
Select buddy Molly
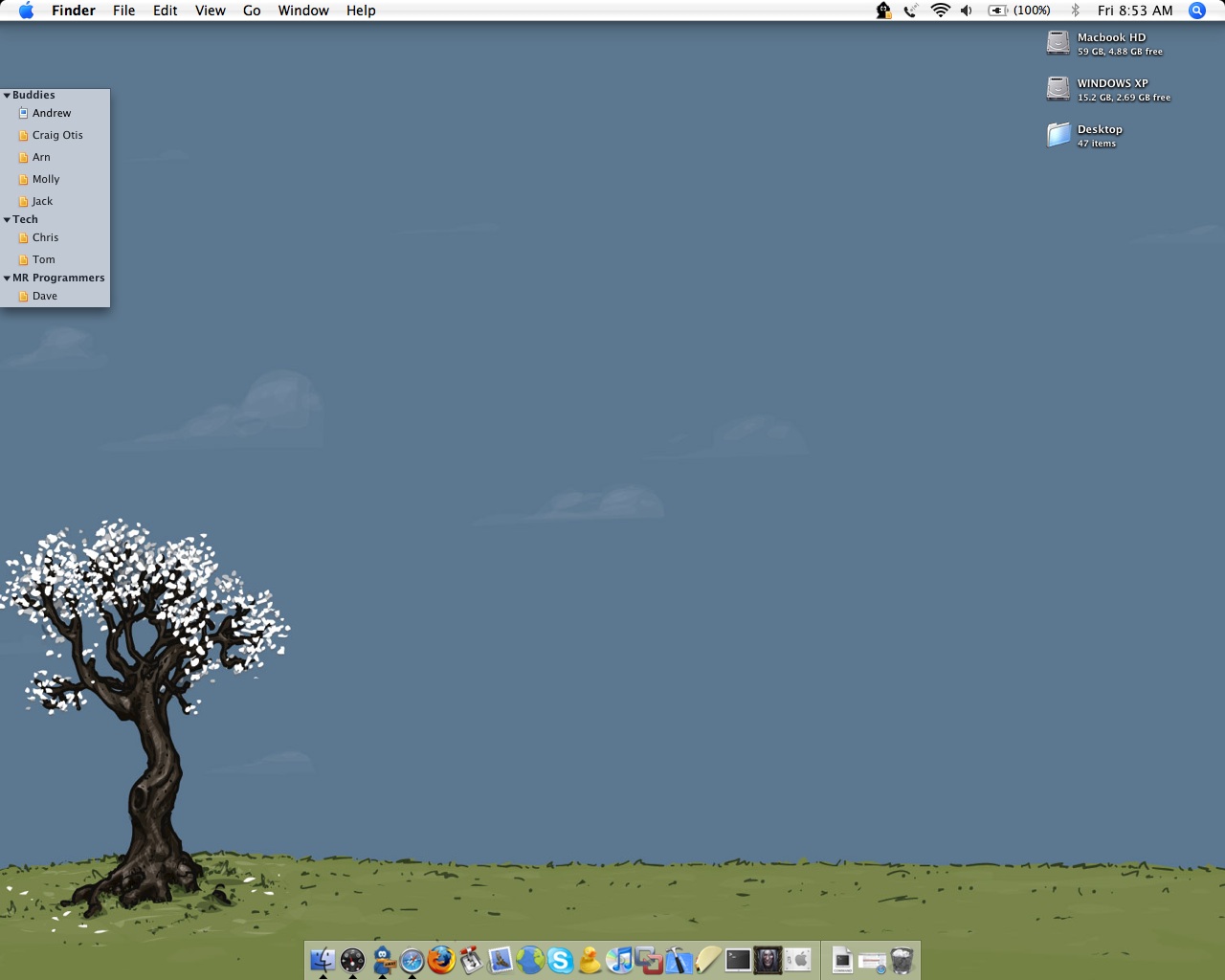click(55, 179)
